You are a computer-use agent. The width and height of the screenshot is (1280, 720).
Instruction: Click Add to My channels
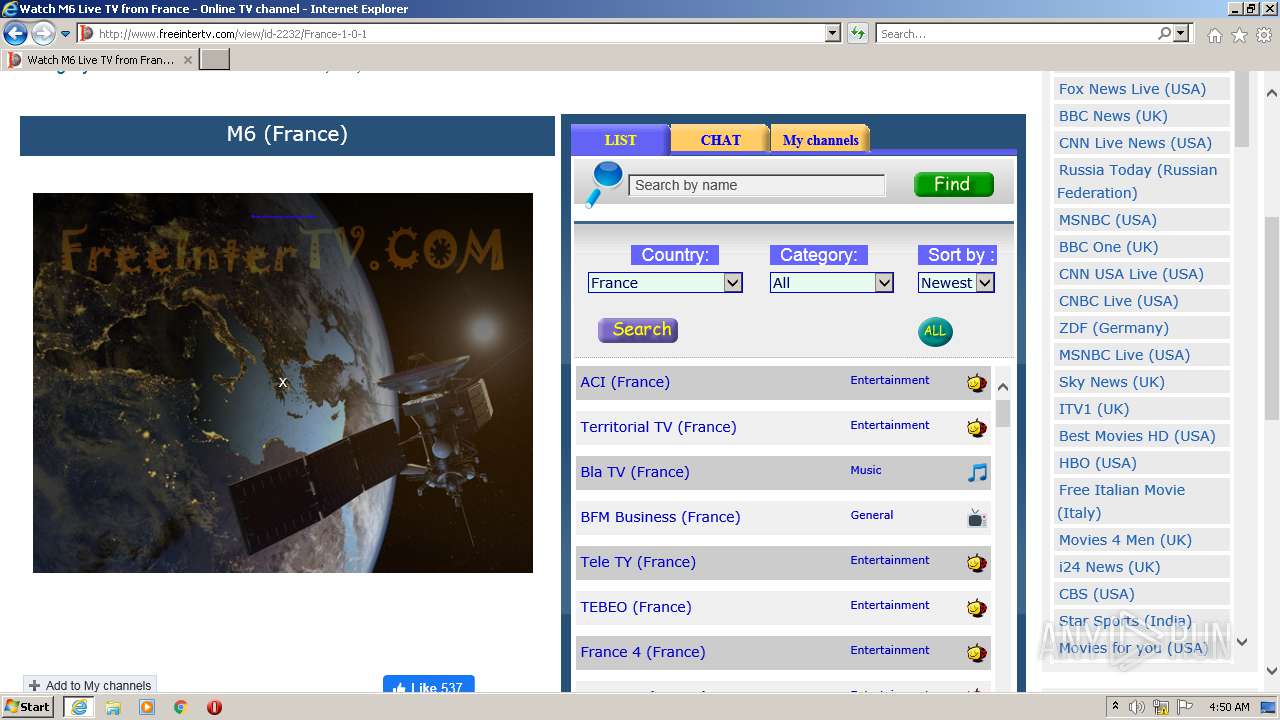click(90, 685)
